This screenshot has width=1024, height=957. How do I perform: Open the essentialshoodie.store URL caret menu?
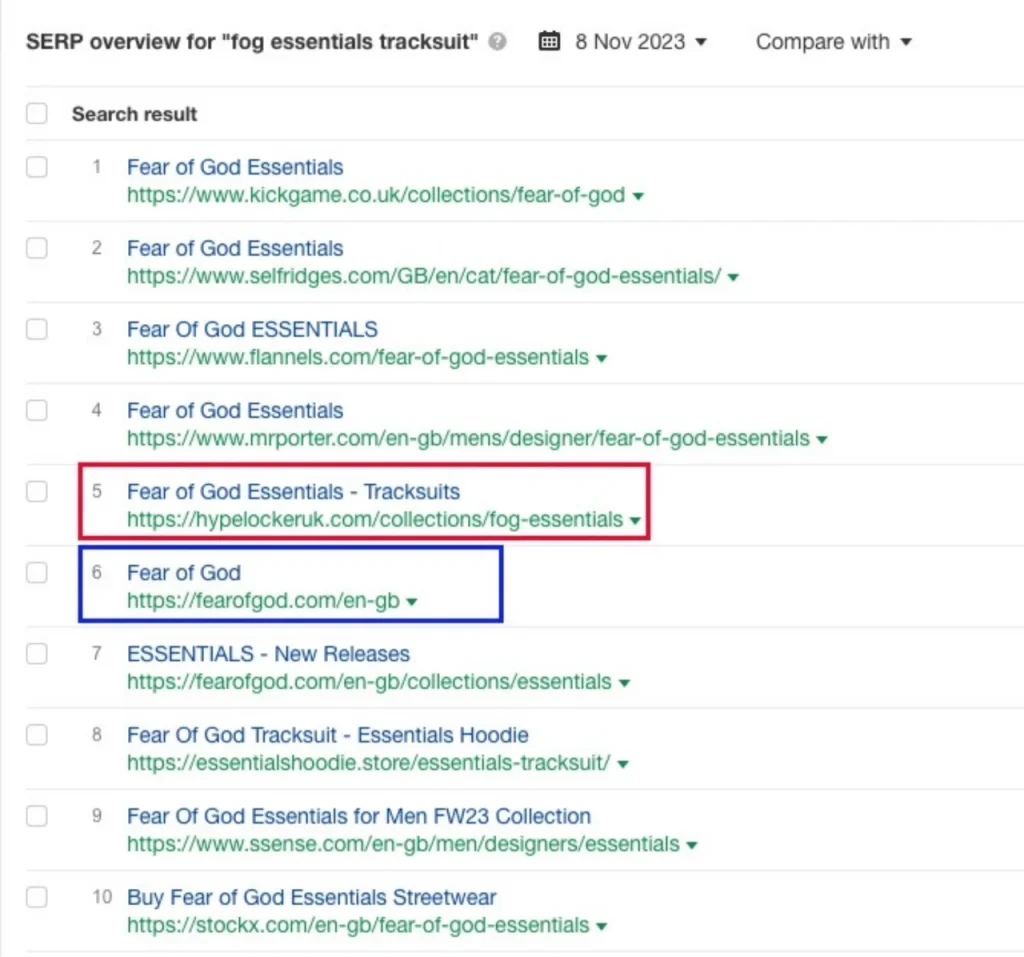pos(623,764)
